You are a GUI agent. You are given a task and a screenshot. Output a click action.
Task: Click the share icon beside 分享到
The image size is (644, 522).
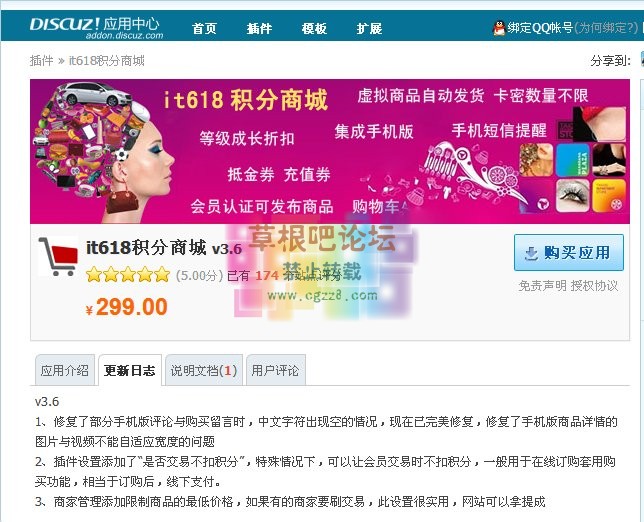tap(642, 60)
